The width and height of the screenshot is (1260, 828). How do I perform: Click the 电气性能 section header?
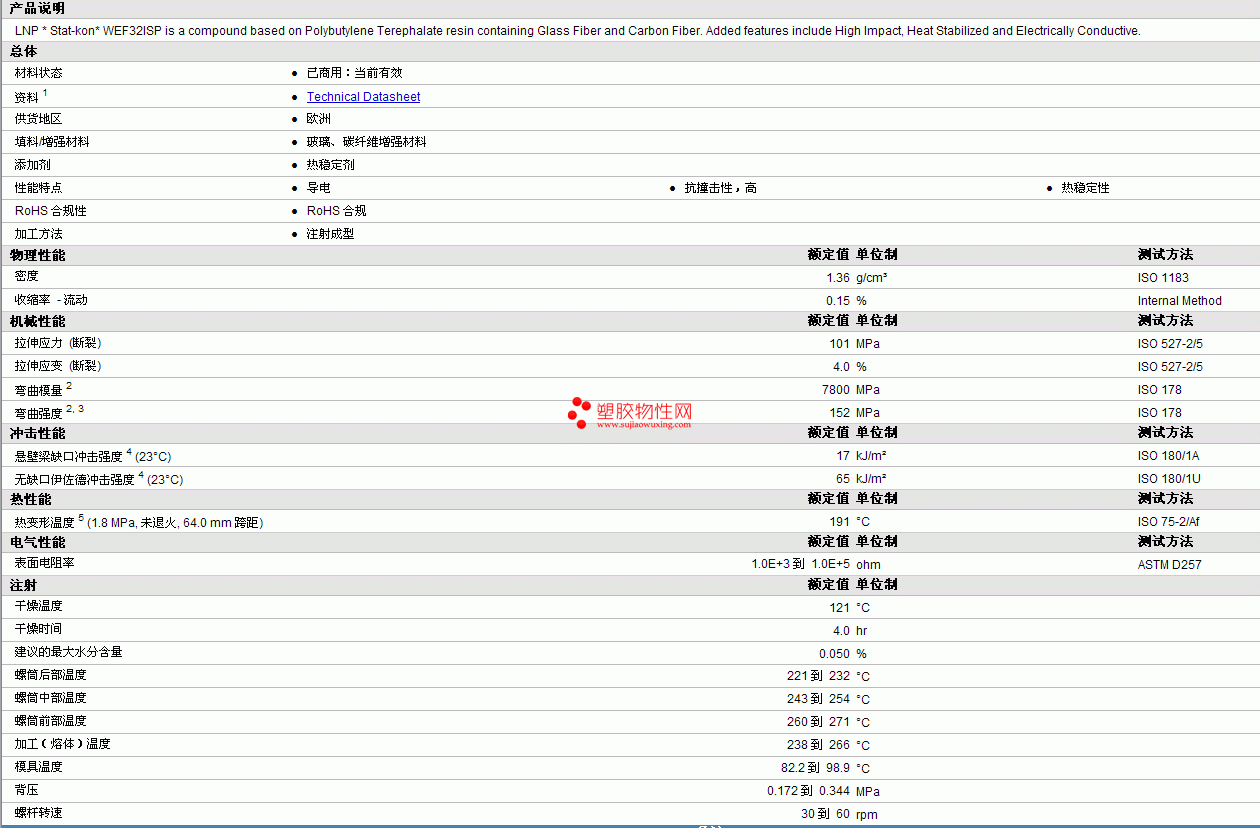point(37,542)
